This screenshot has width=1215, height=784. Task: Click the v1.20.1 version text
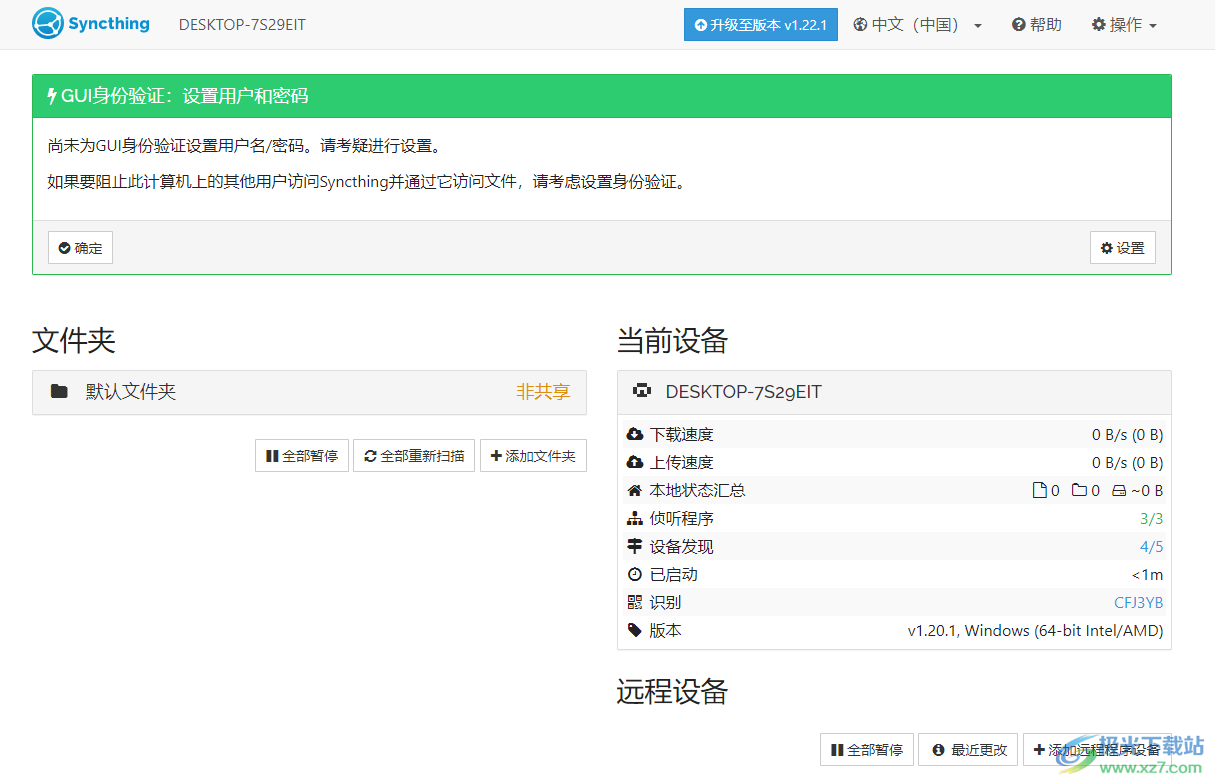tap(1035, 631)
